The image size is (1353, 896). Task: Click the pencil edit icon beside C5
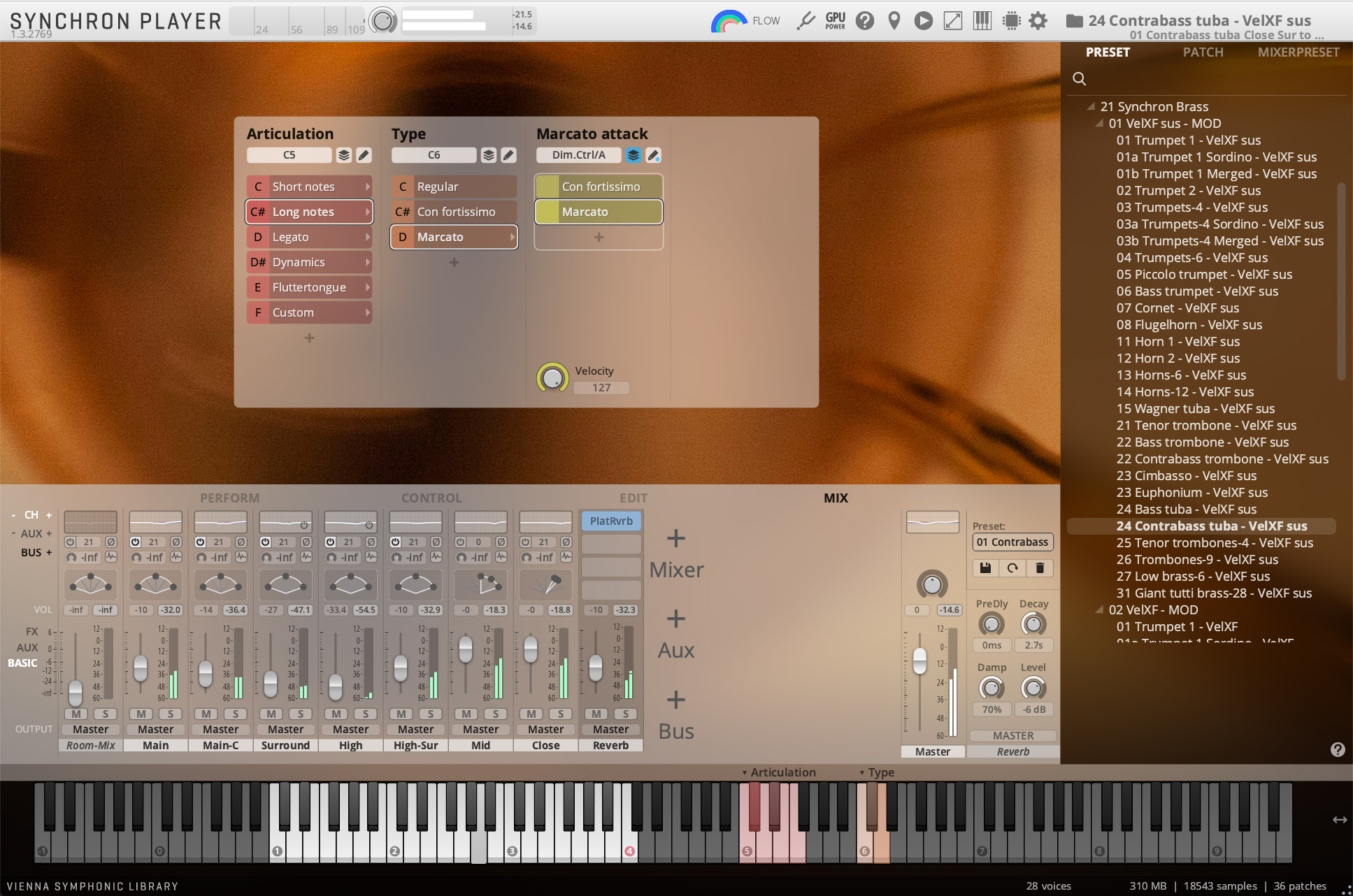click(x=364, y=155)
